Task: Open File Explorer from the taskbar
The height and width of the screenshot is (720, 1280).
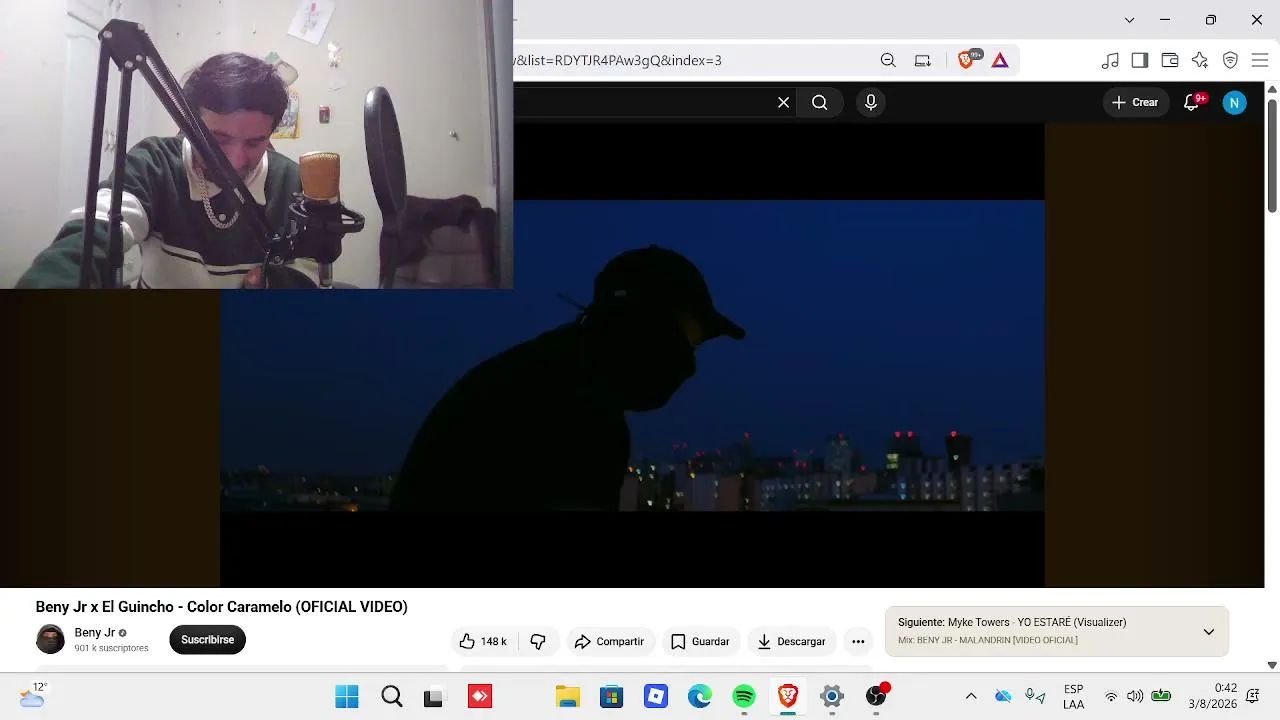Action: coord(568,696)
